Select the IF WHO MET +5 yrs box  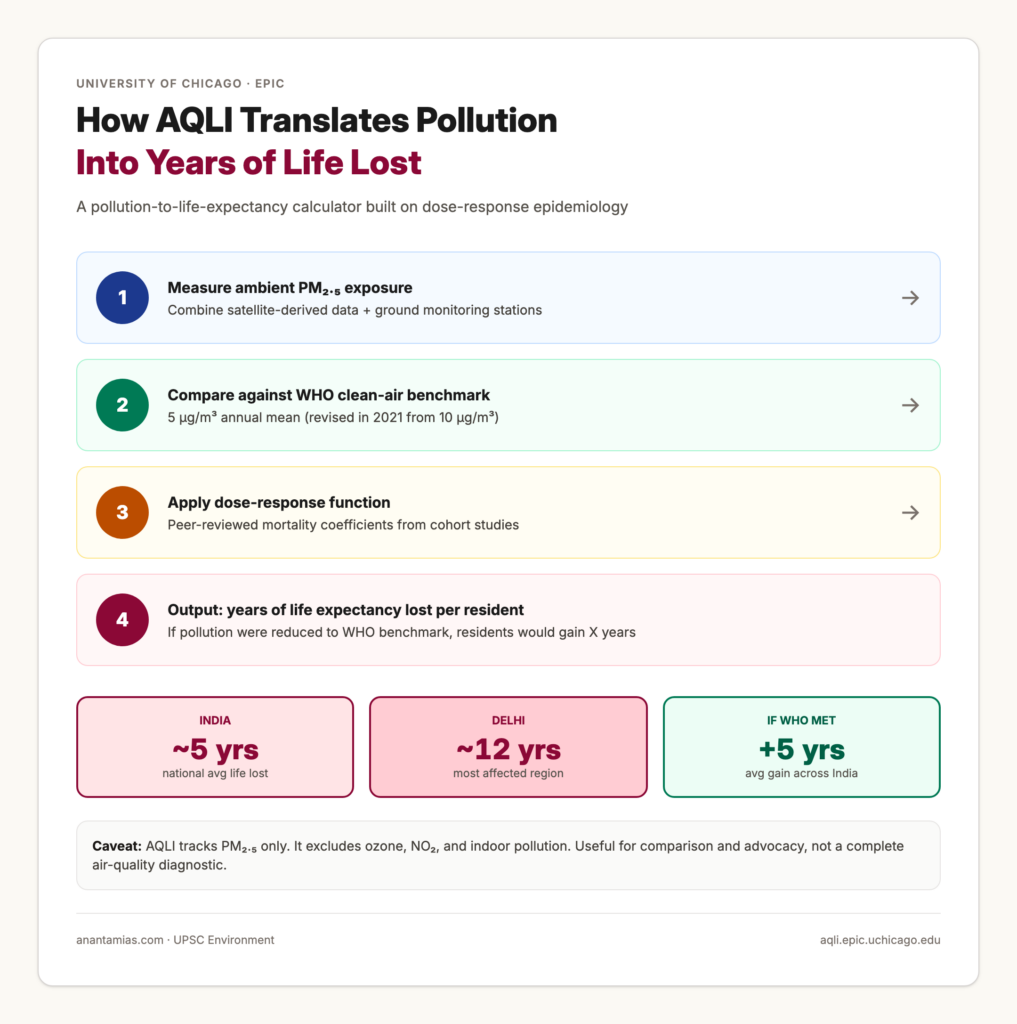(x=801, y=746)
